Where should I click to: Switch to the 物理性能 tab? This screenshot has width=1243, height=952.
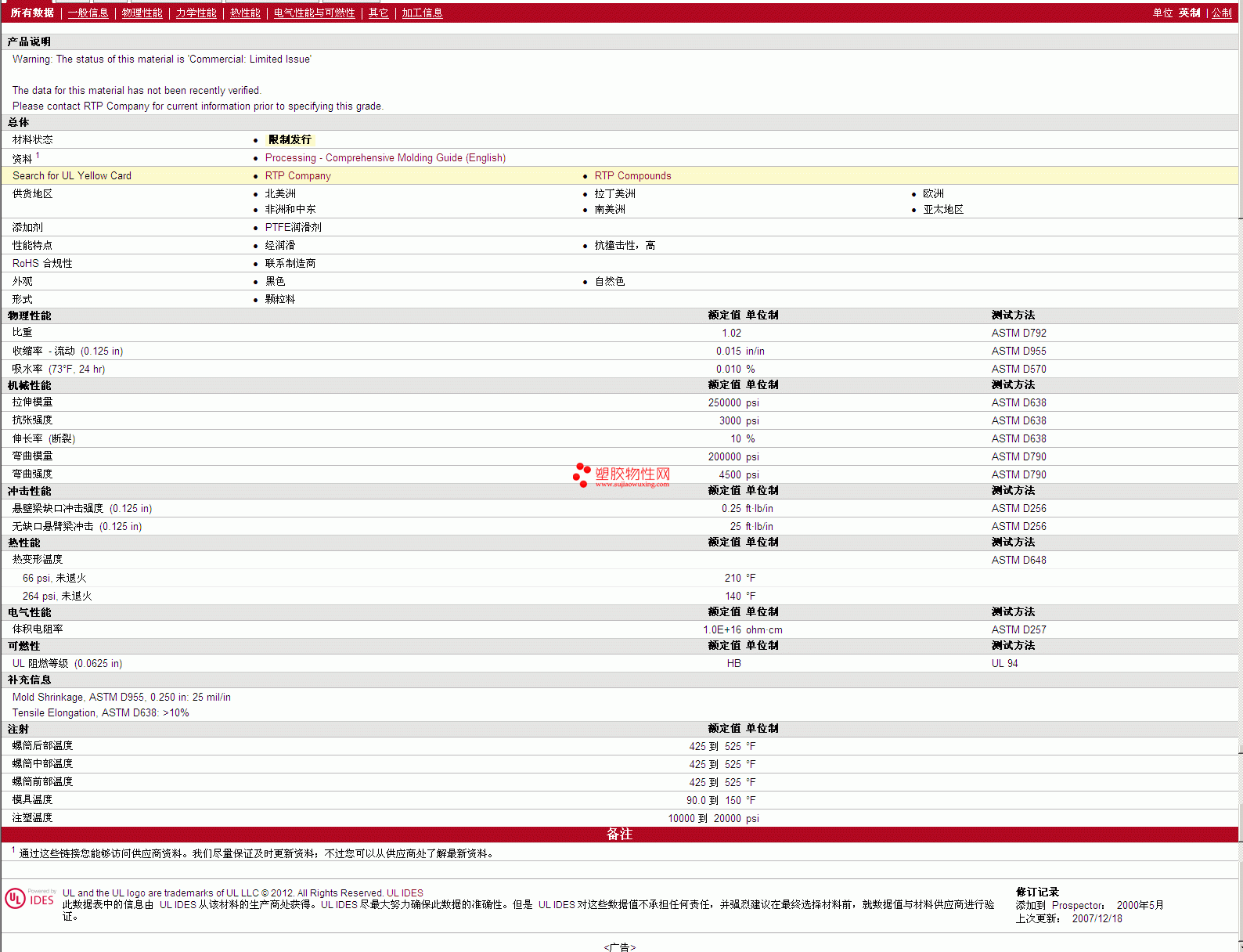142,13
